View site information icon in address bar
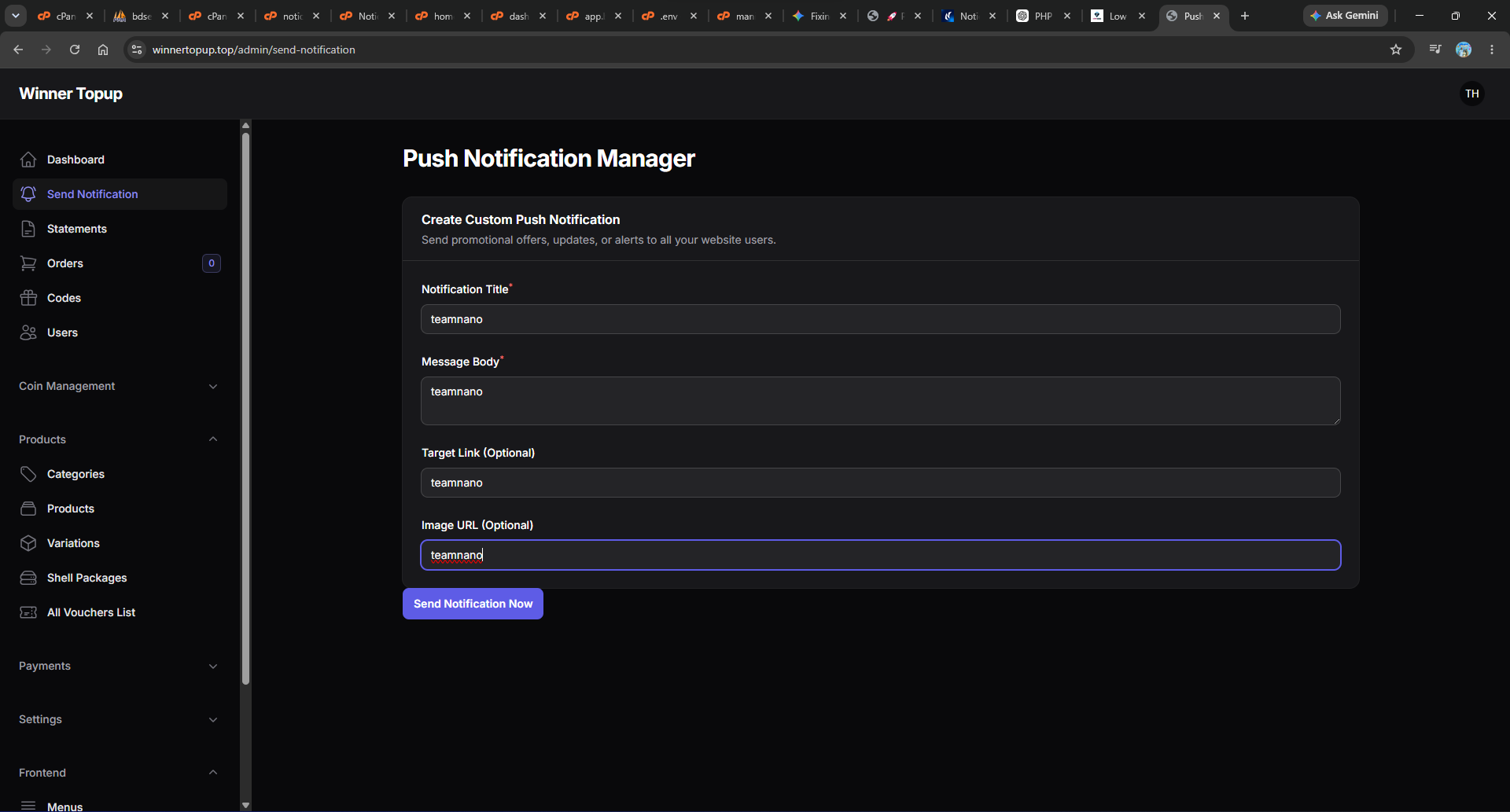 tap(137, 50)
